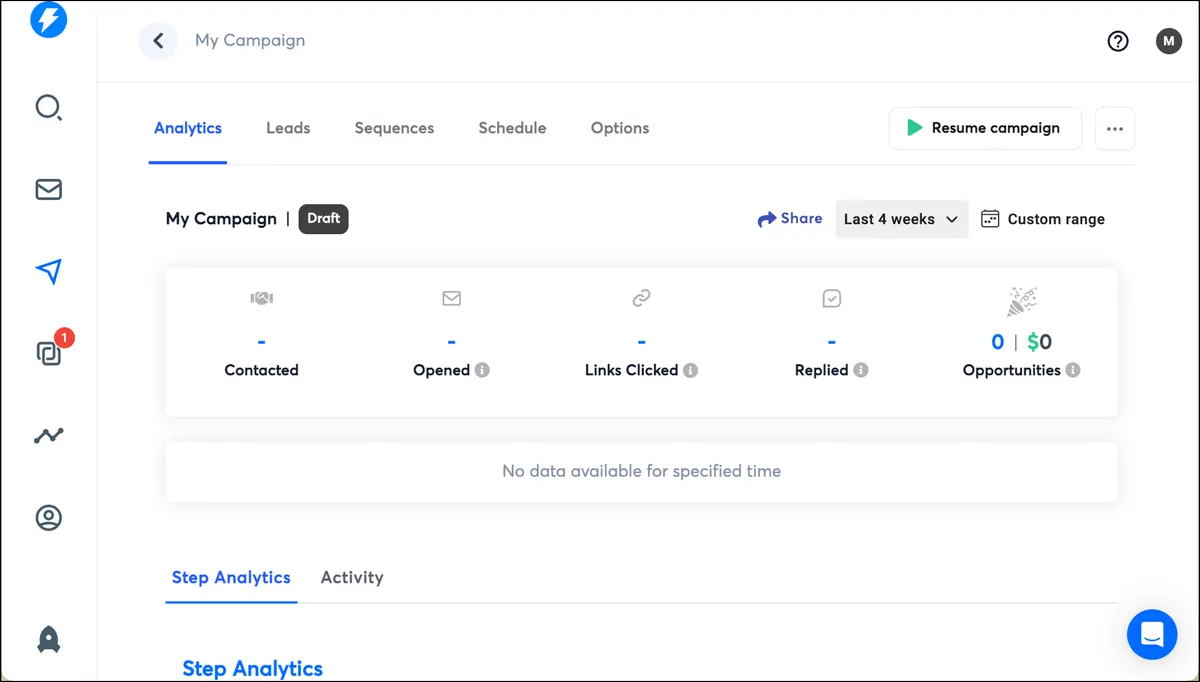Click the calendar icon beside Custom range

tap(990, 219)
